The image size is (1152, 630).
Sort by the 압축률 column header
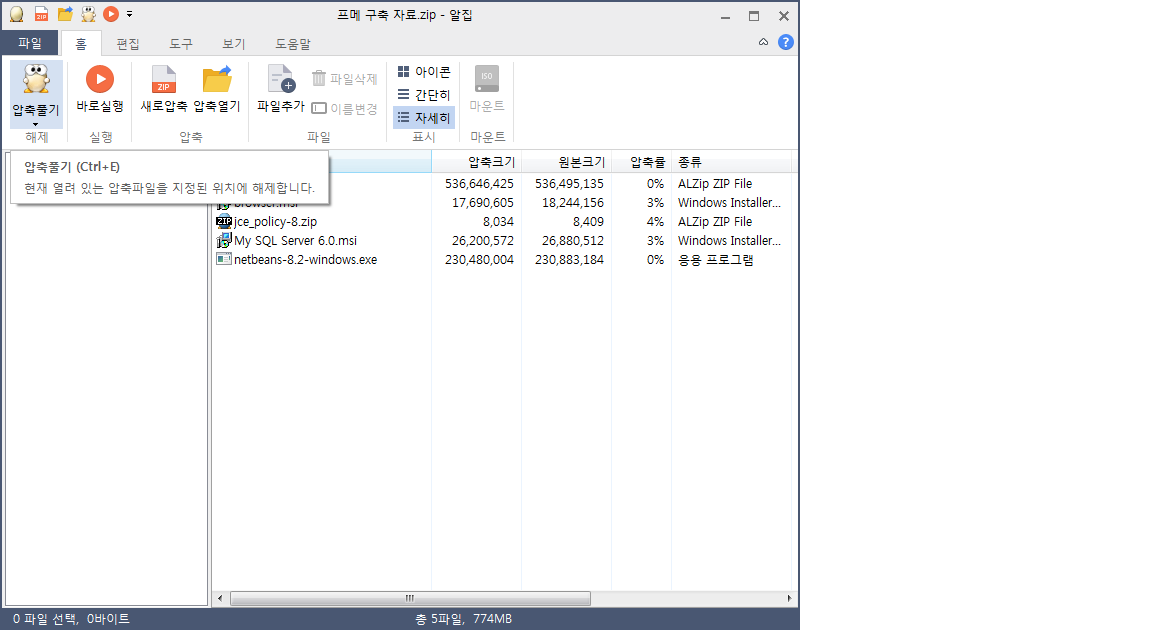click(641, 162)
